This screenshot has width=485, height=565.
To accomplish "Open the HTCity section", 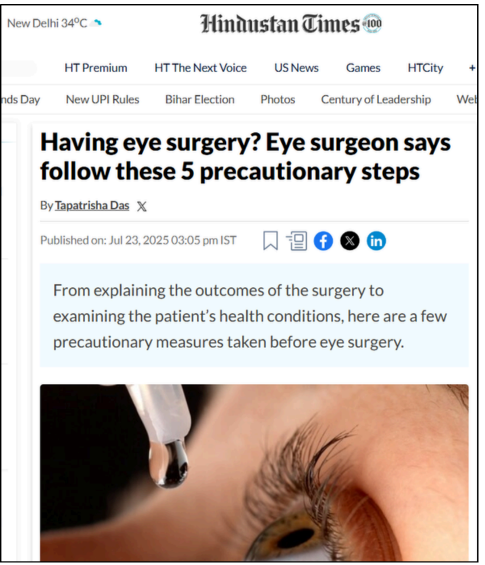I will point(426,68).
